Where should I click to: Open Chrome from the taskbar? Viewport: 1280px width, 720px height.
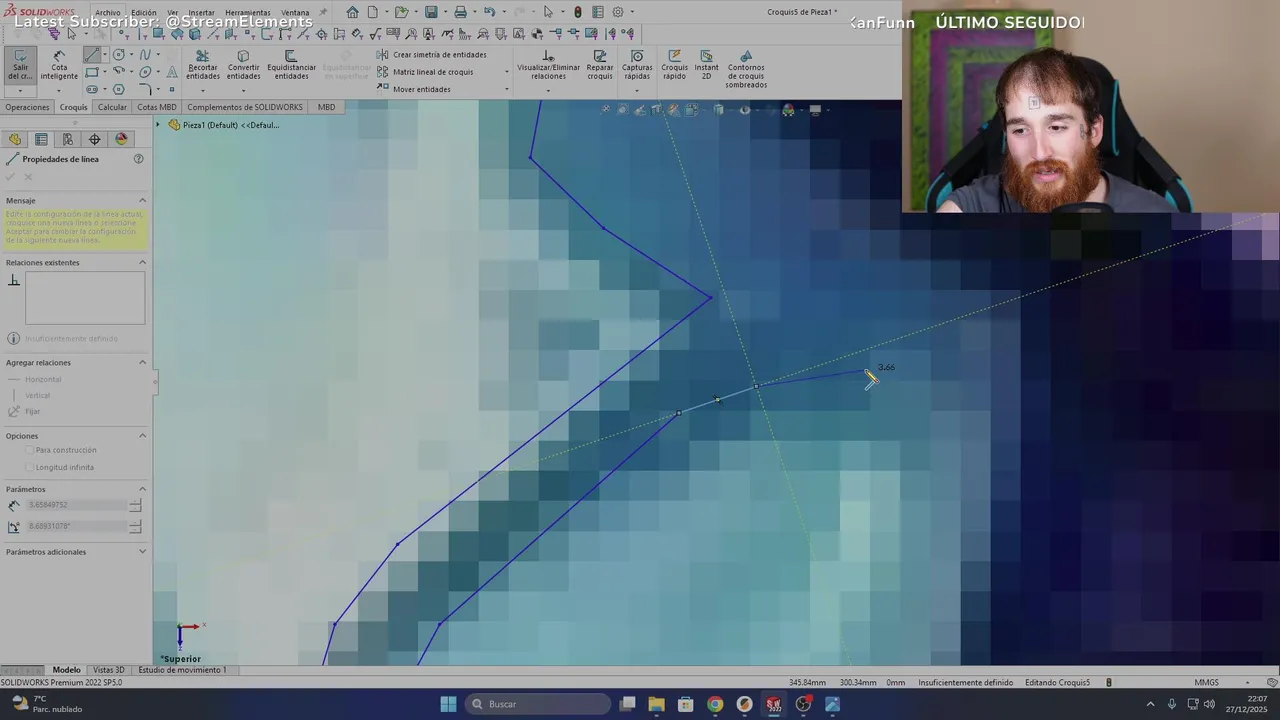pos(715,704)
